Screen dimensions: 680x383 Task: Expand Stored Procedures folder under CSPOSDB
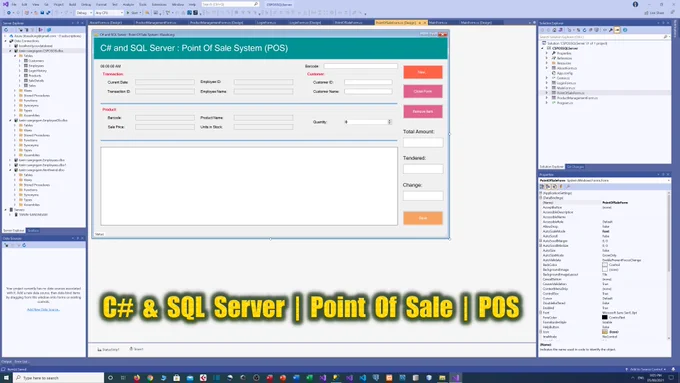[15, 95]
